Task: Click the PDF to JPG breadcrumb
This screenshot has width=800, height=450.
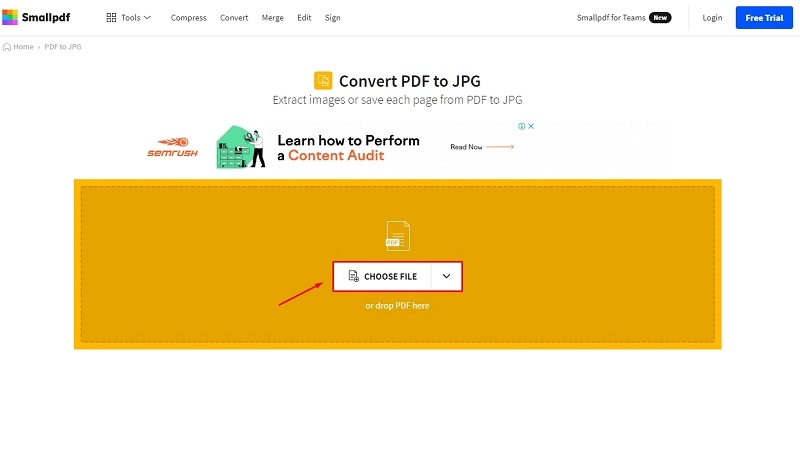Action: (63, 47)
